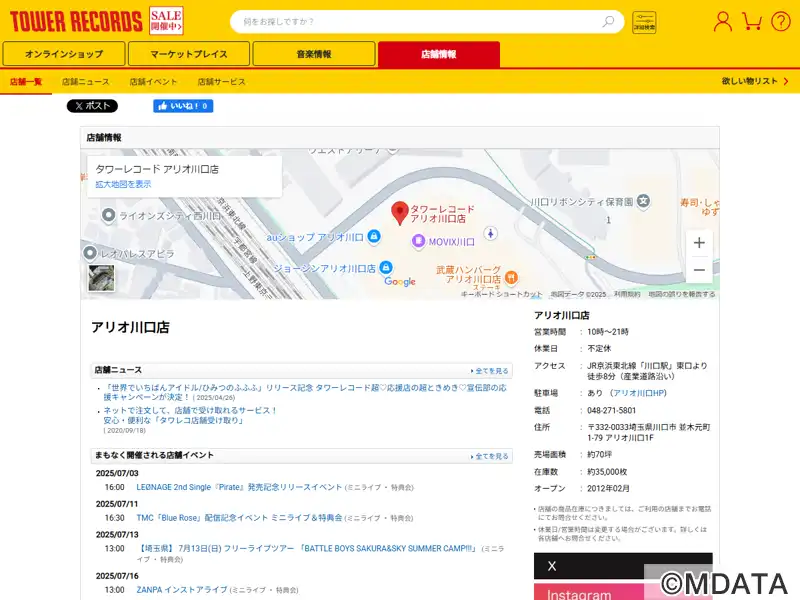Viewport: 800px width, 600px height.
Task: Click the レオパレスアピラ map marker
Action: tap(90, 253)
